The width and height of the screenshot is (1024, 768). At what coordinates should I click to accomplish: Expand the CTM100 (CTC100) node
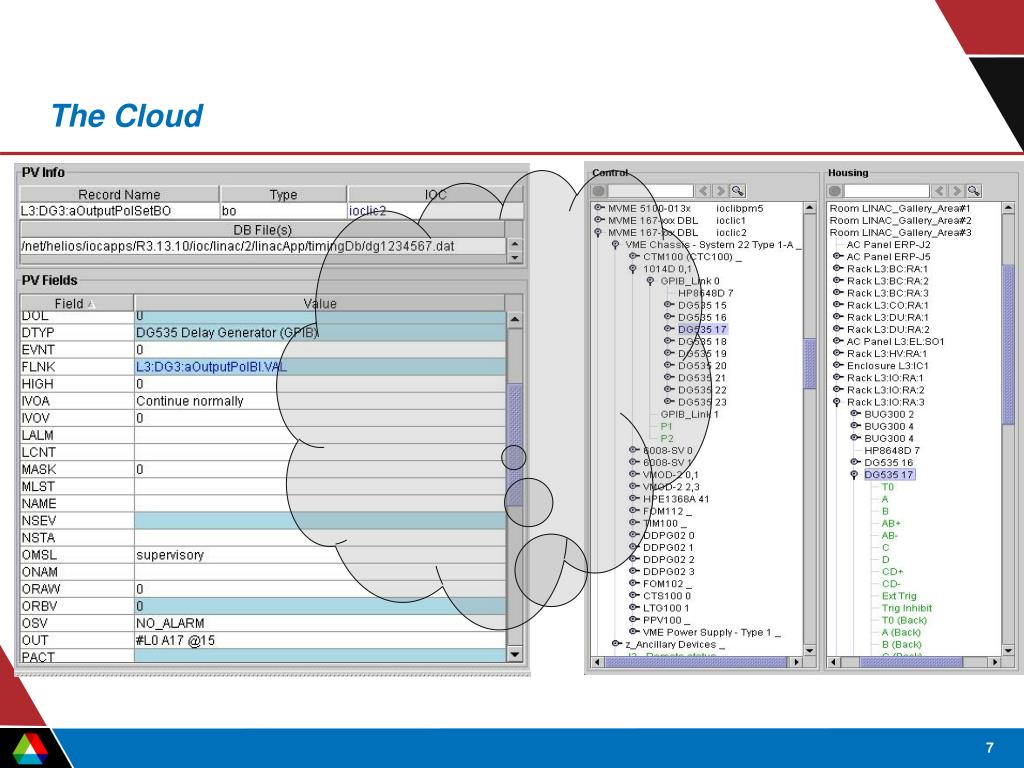click(x=633, y=257)
